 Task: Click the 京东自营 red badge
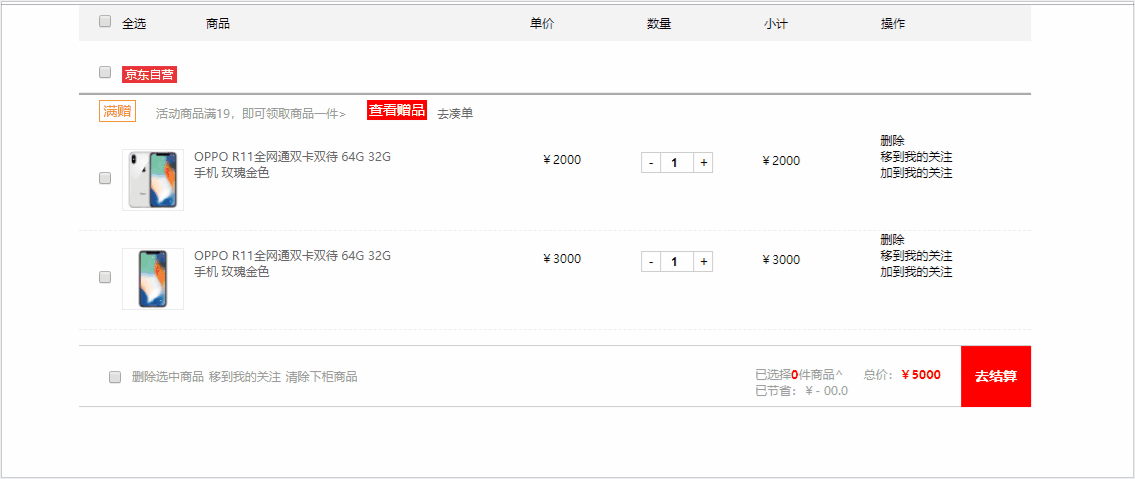tap(150, 75)
